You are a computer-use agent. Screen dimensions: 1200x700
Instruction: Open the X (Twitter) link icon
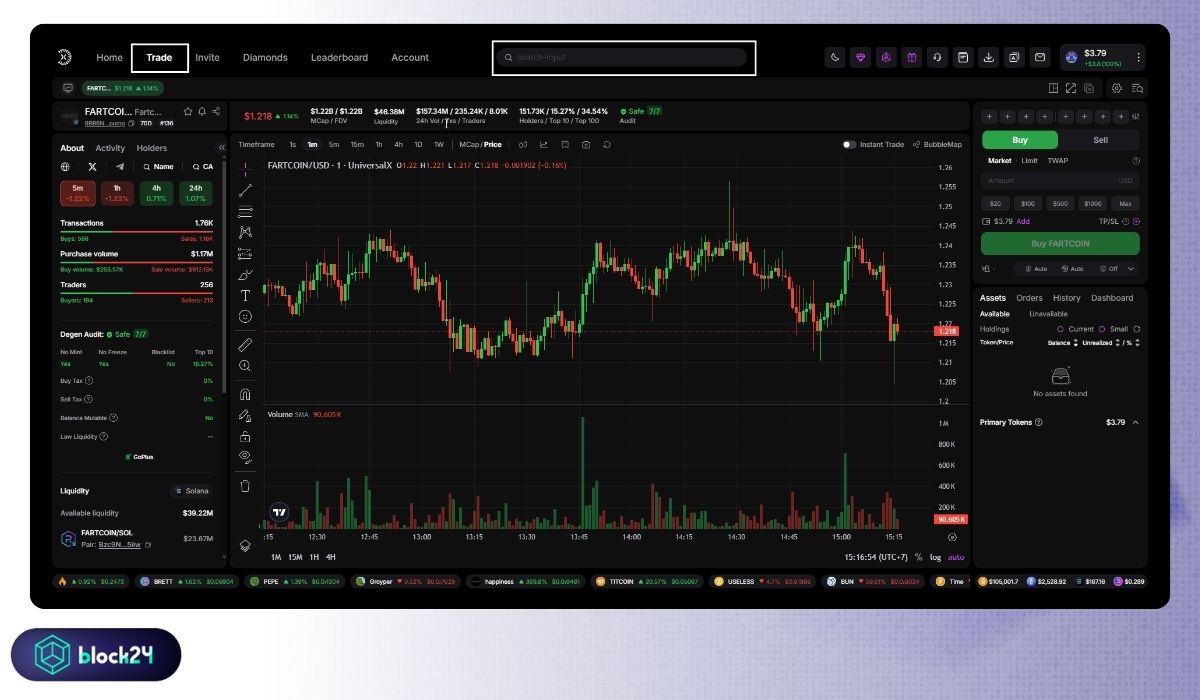[92, 167]
